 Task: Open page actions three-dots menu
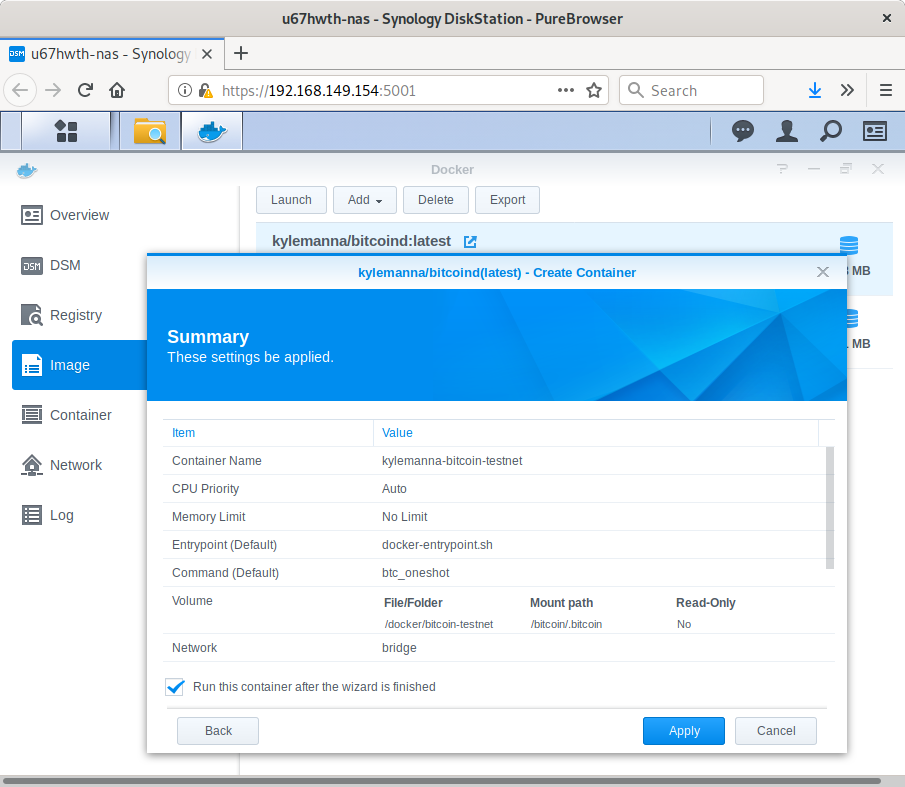coord(566,90)
